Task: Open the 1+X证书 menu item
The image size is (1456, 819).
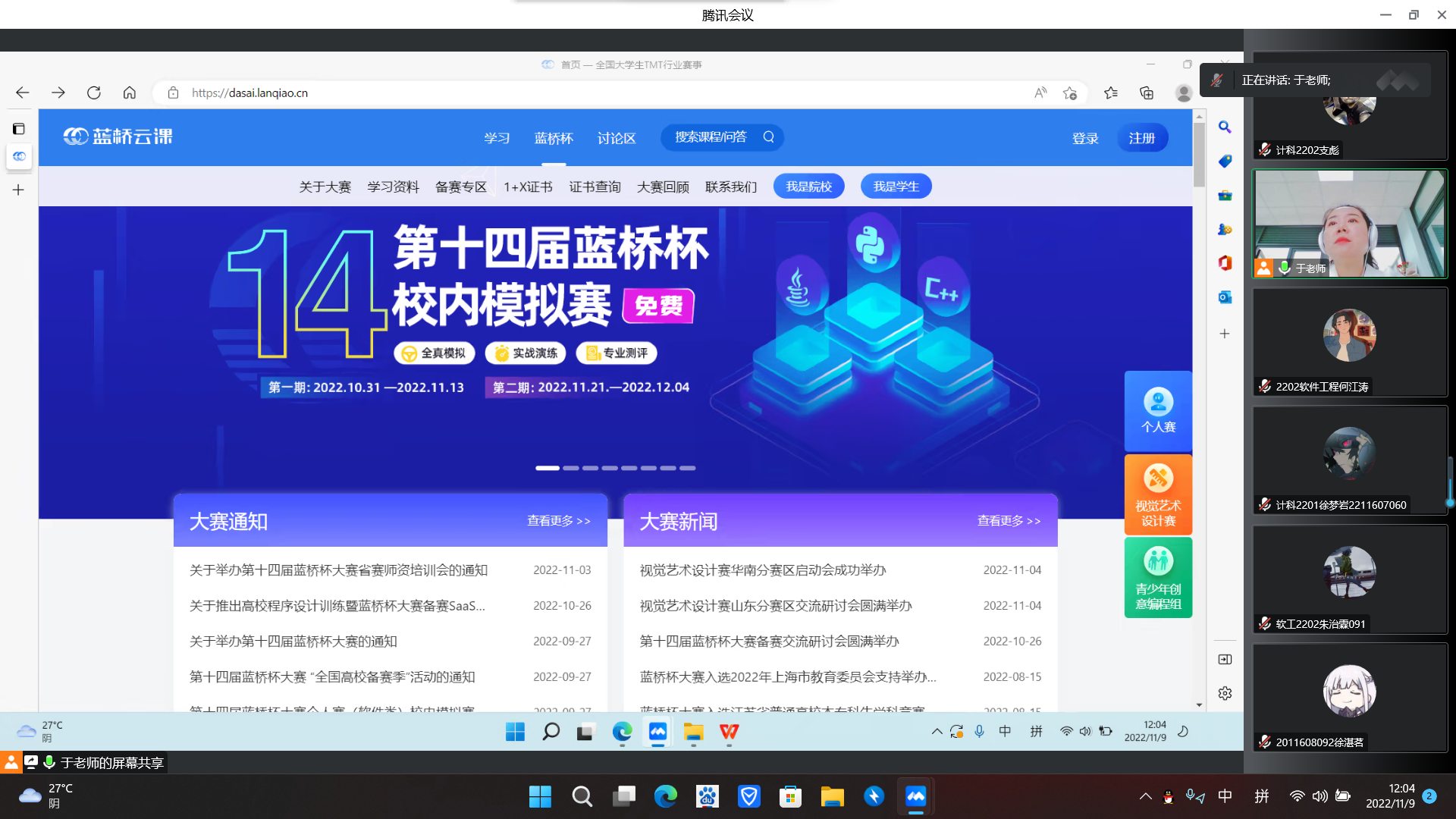Action: [x=528, y=187]
